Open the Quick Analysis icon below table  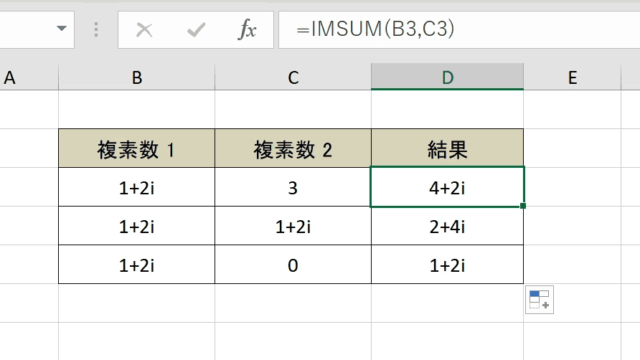point(539,300)
